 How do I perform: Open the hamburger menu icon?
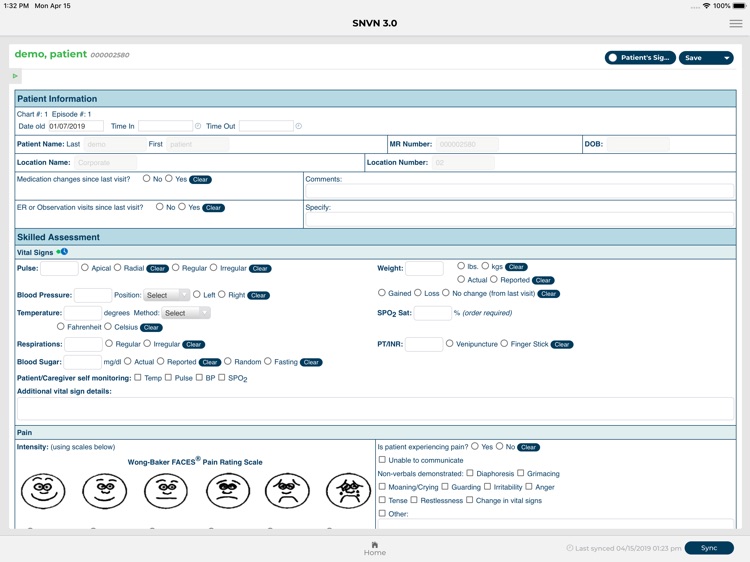pyautogui.click(x=736, y=23)
